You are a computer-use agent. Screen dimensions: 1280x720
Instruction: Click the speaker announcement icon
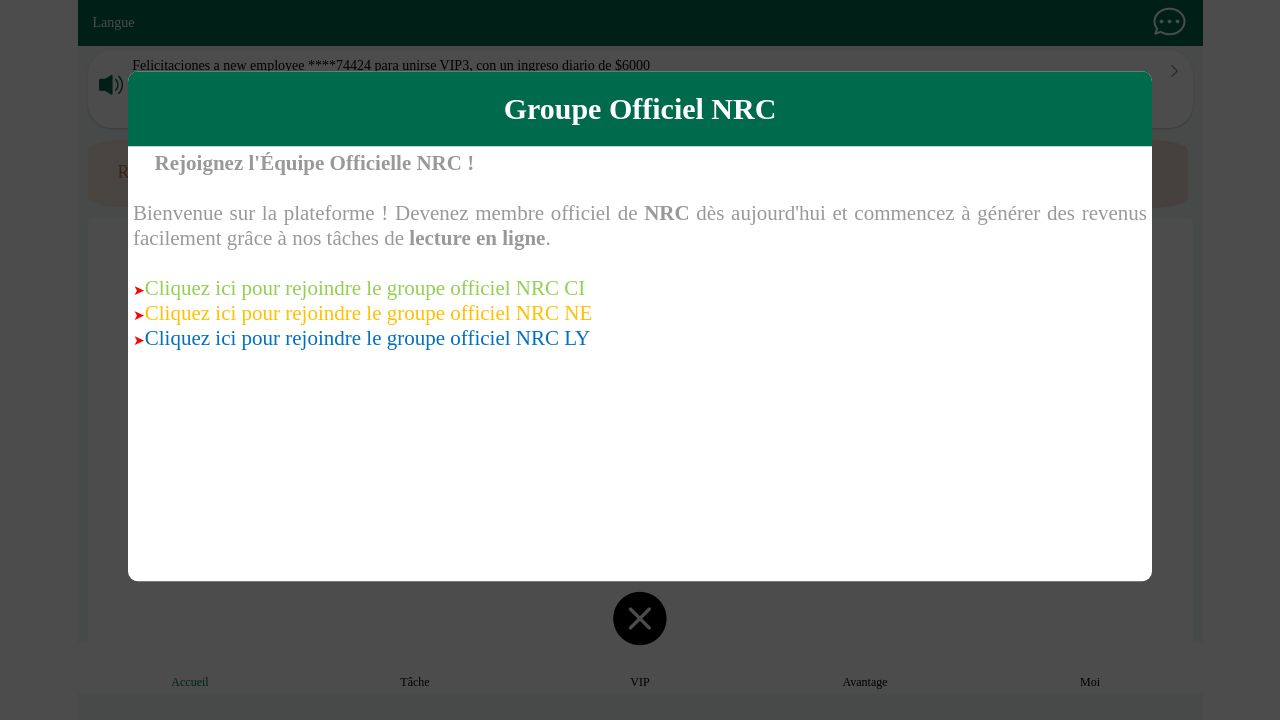coord(111,85)
